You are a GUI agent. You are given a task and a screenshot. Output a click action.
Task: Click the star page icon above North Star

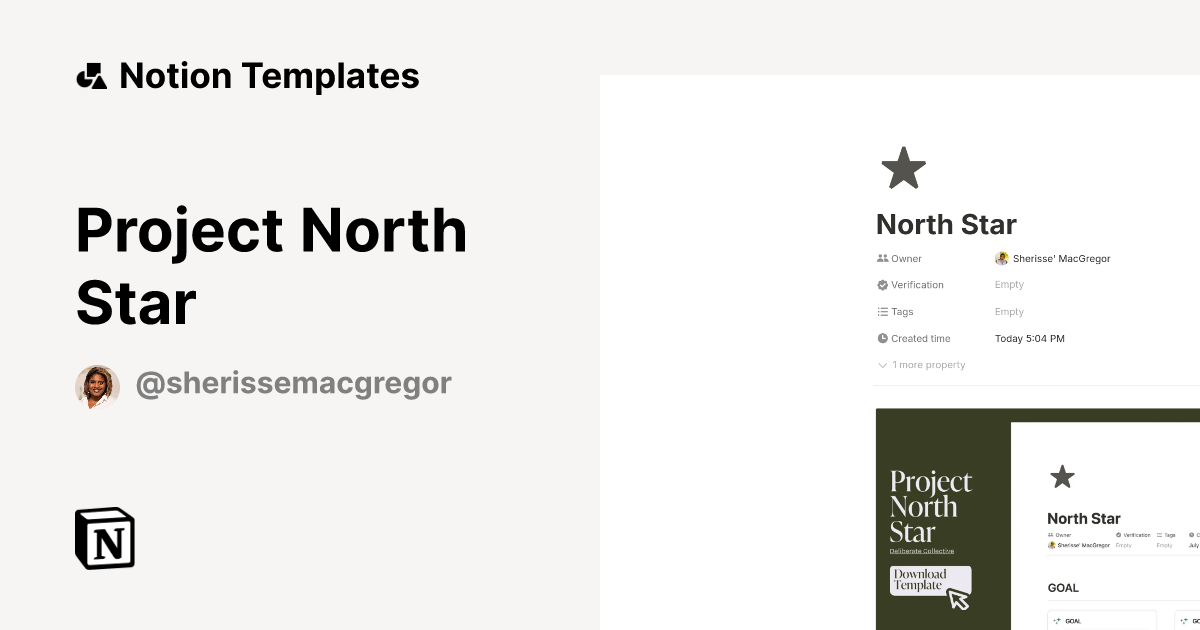click(903, 167)
